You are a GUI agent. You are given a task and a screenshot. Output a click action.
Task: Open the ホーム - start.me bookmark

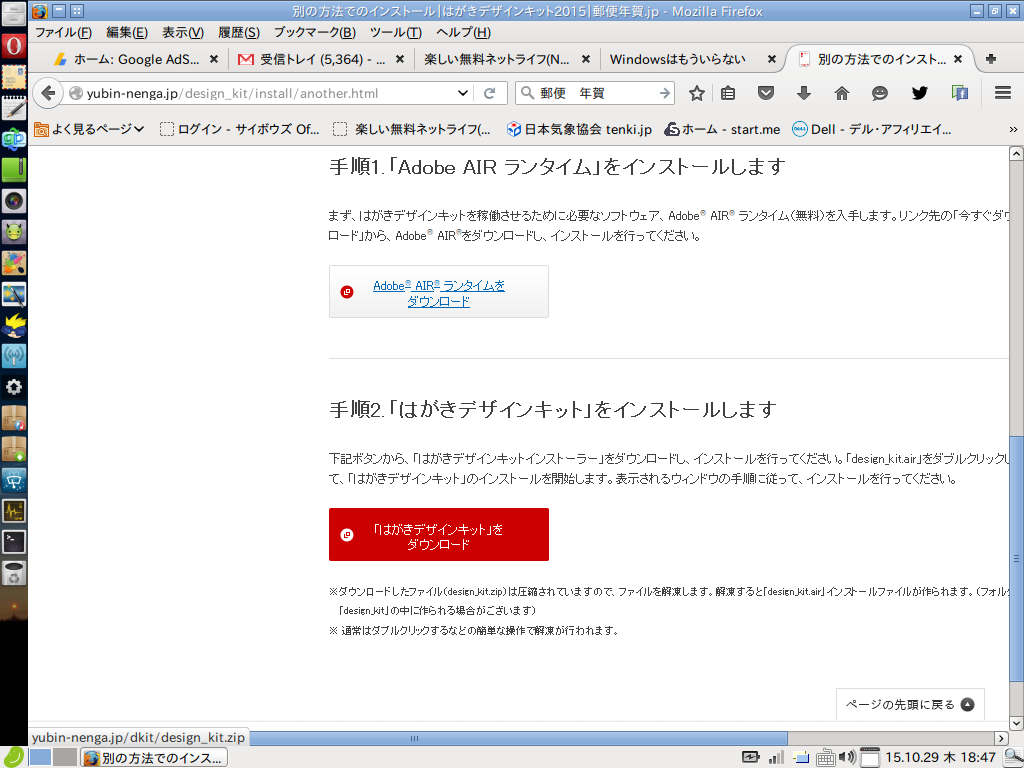click(722, 129)
